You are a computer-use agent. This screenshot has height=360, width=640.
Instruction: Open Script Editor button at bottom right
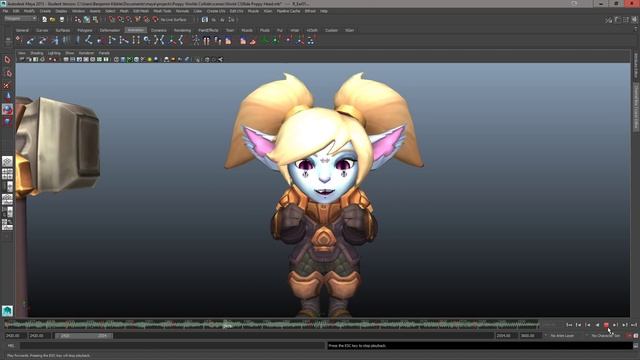(636, 346)
